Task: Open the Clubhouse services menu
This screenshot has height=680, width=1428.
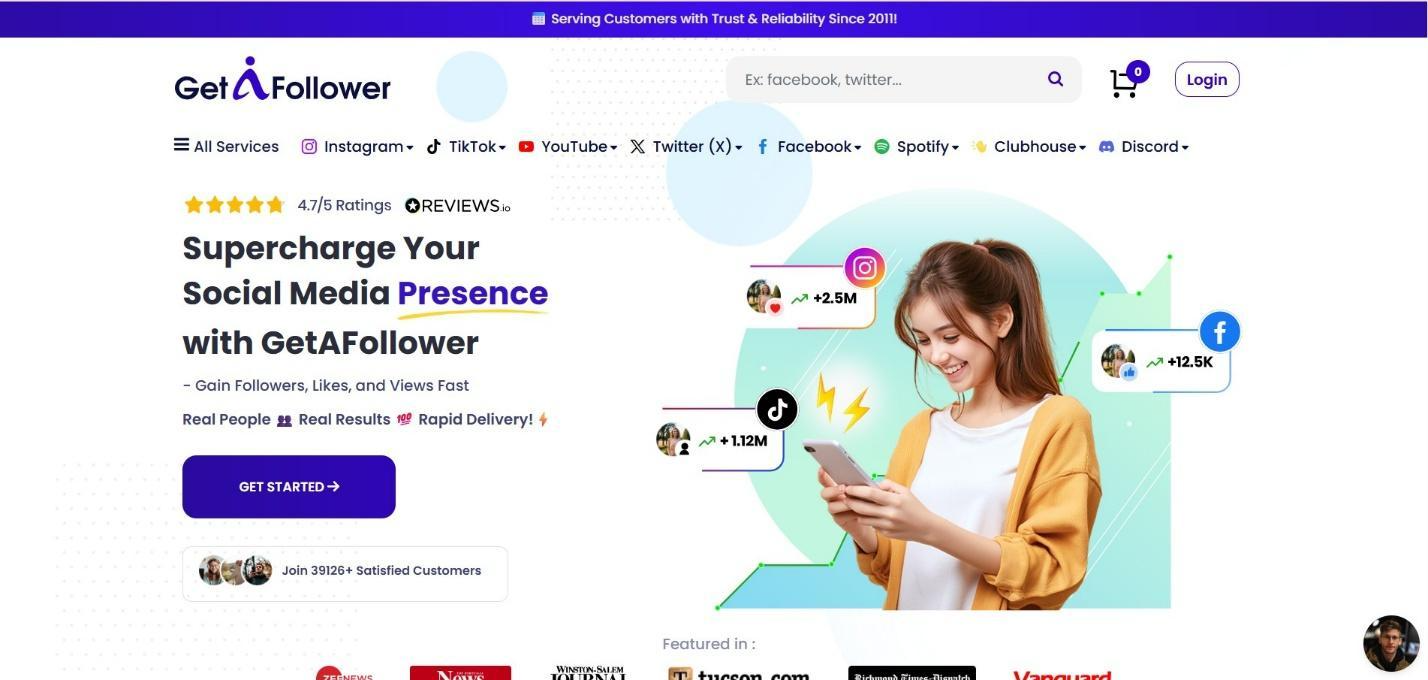Action: click(1029, 147)
